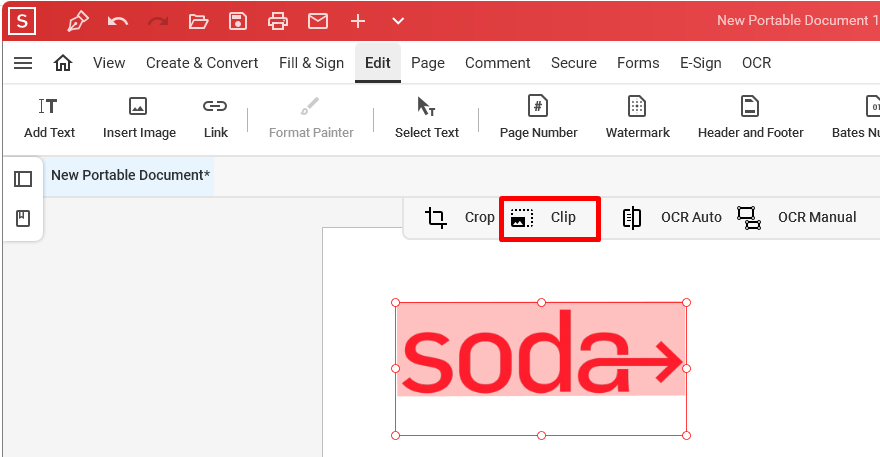Screen dimensions: 880x457
Task: Click the image's bottom-middle resize handle
Action: (542, 435)
